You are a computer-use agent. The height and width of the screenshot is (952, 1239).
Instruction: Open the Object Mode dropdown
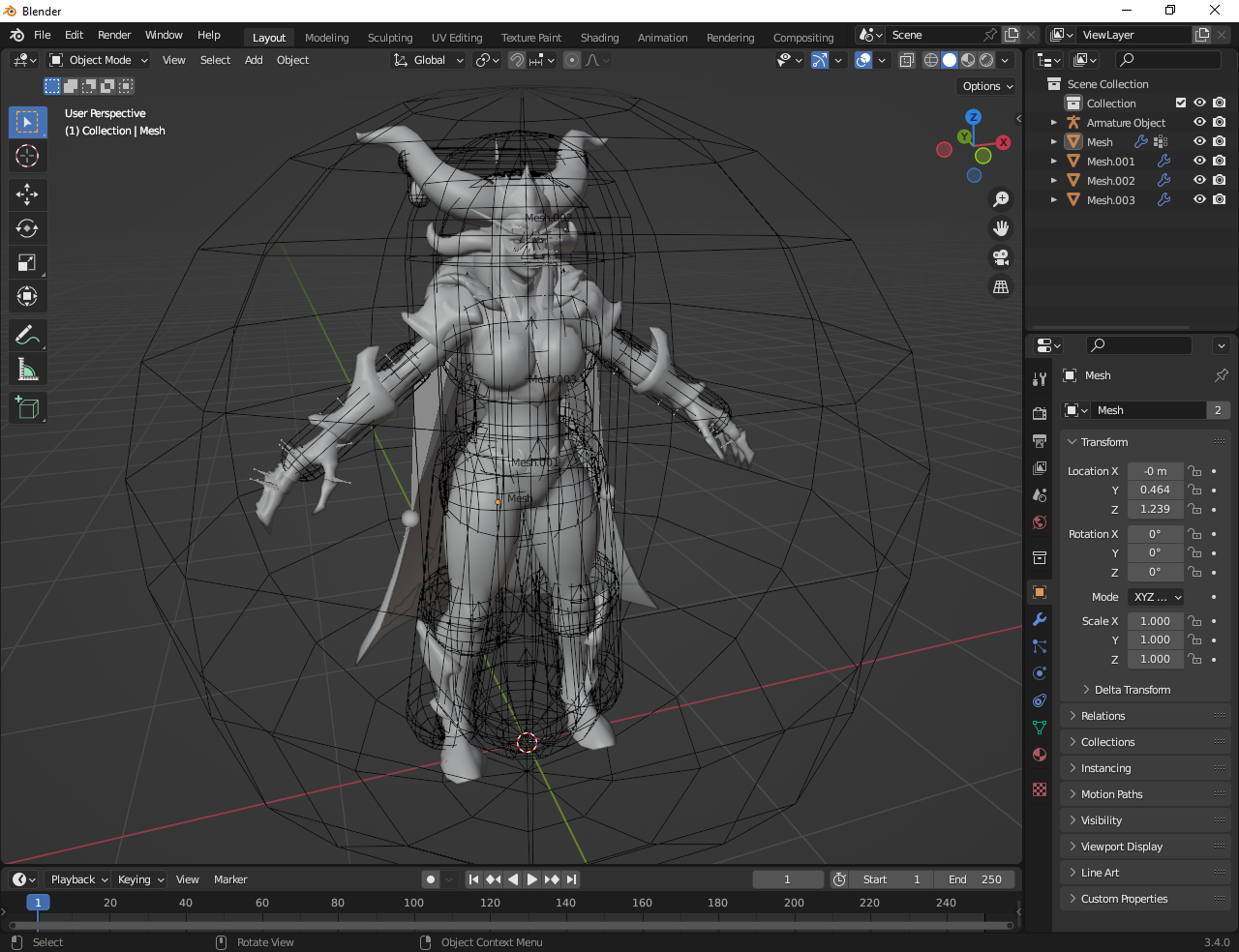pos(99,60)
